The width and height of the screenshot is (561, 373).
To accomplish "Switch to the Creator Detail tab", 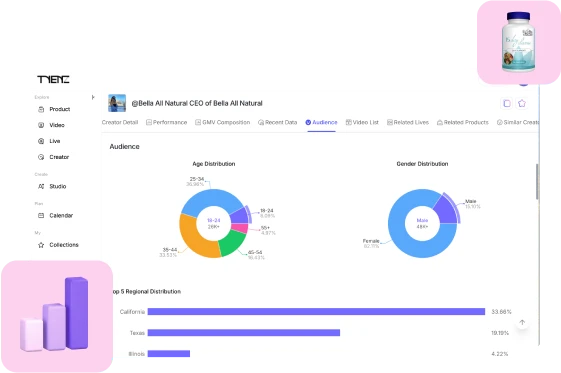I will (x=120, y=122).
